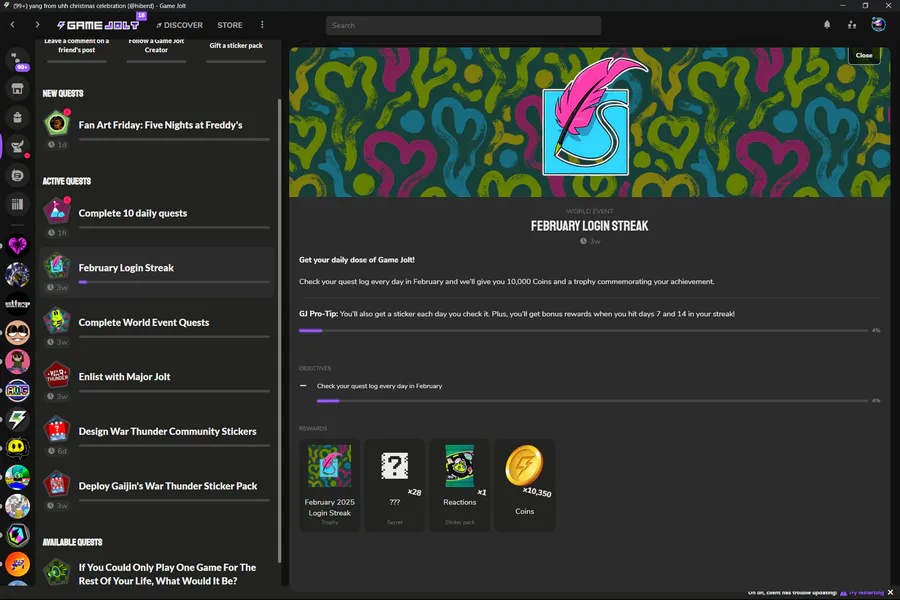Open the Discover tab
Image resolution: width=900 pixels, height=600 pixels.
click(179, 25)
